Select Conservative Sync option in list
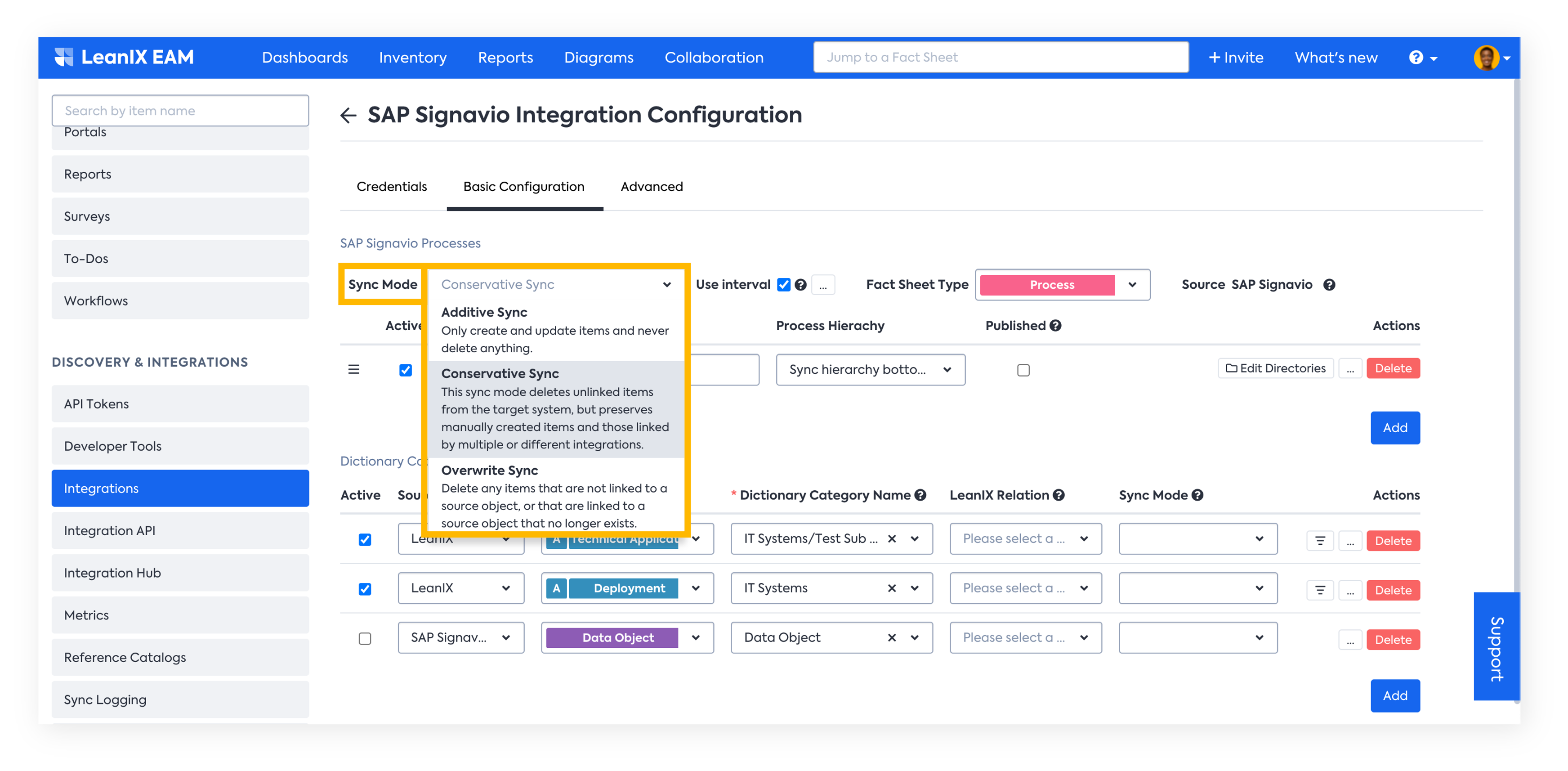Image resolution: width=1568 pixels, height=771 pixels. (556, 408)
